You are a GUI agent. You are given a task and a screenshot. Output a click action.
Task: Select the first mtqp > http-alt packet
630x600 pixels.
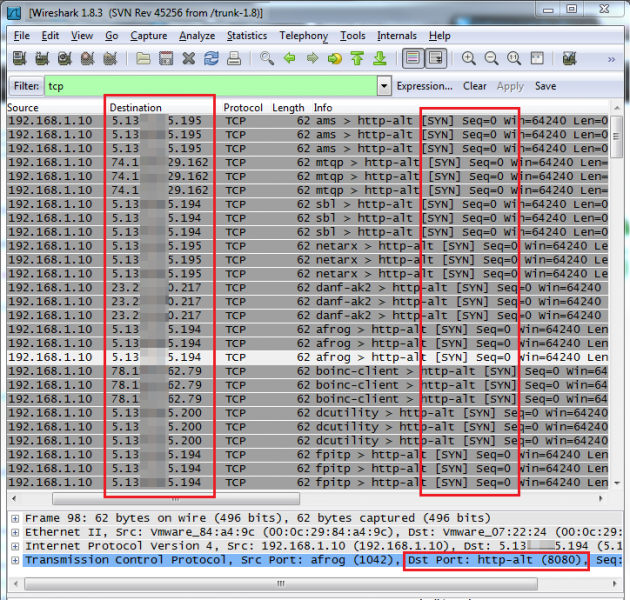(308, 162)
